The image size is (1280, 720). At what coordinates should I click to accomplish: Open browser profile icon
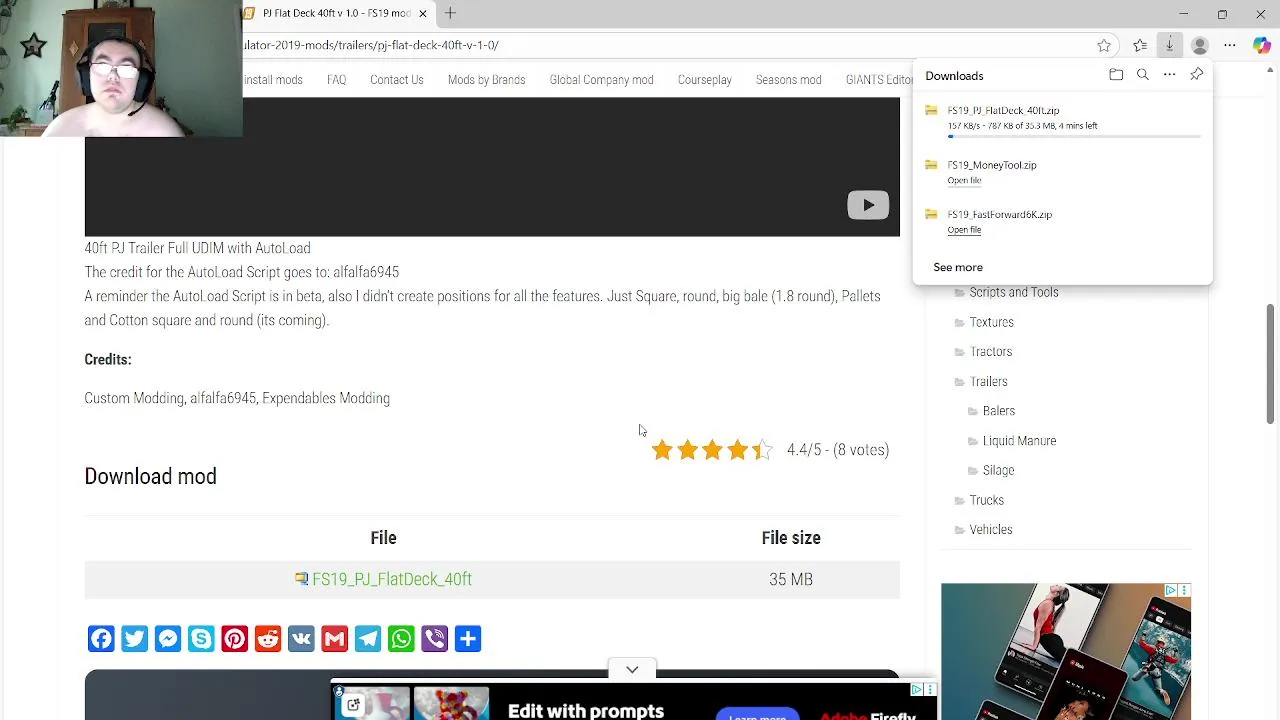pos(1200,45)
